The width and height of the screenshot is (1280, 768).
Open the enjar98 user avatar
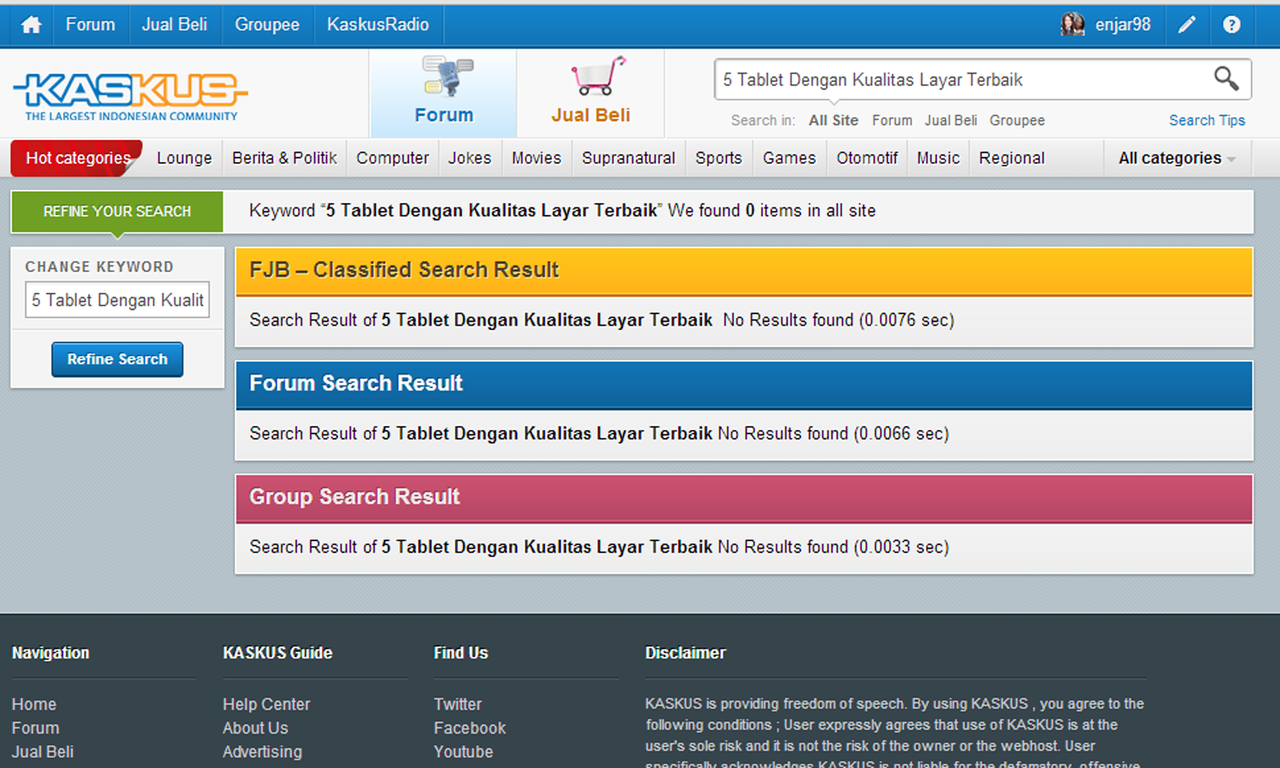(x=1073, y=25)
